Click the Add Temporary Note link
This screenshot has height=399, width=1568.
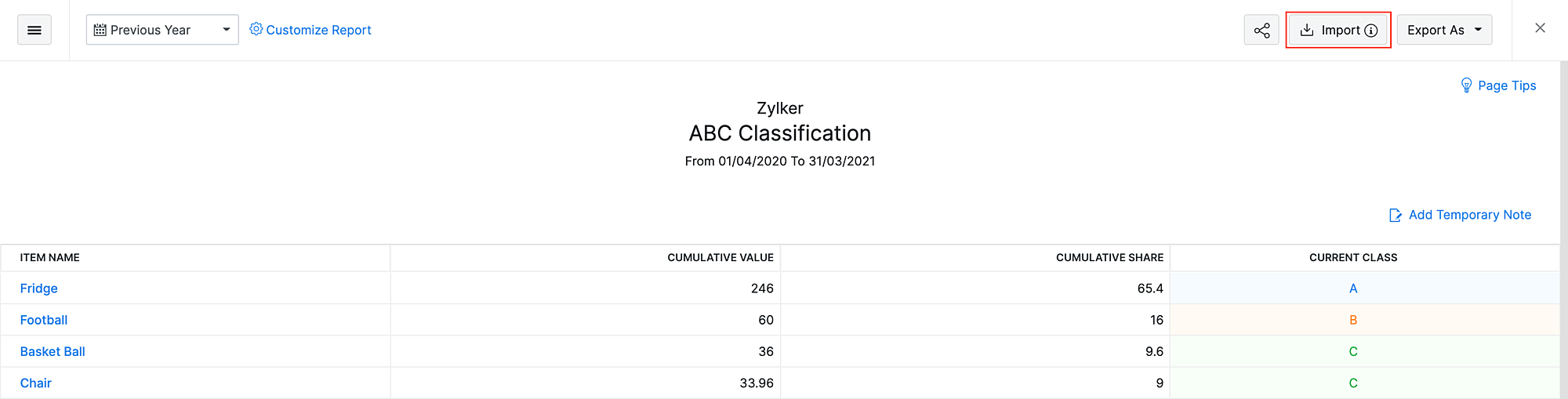[1469, 215]
